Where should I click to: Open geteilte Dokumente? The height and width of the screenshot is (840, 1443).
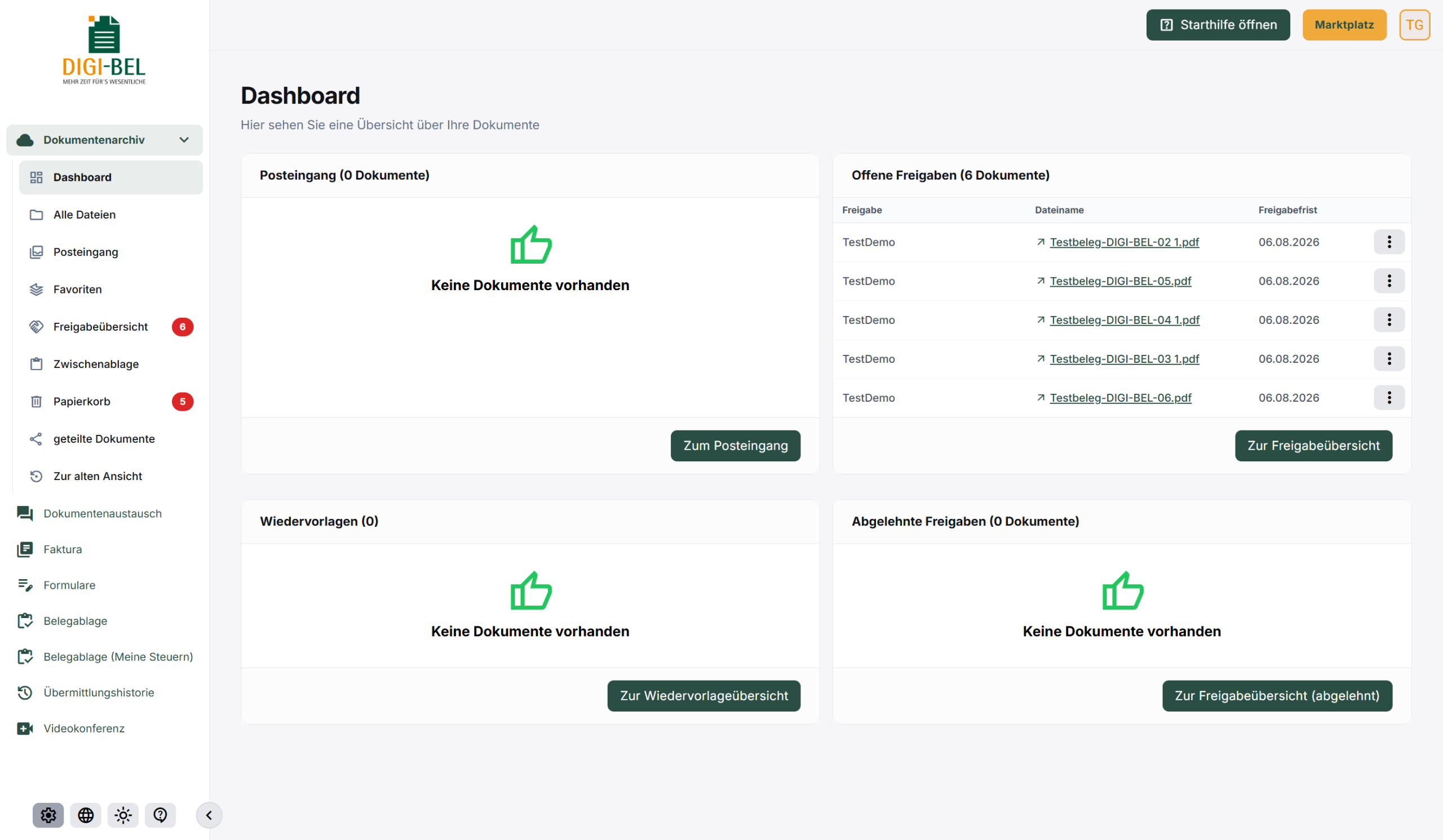[x=110, y=439]
